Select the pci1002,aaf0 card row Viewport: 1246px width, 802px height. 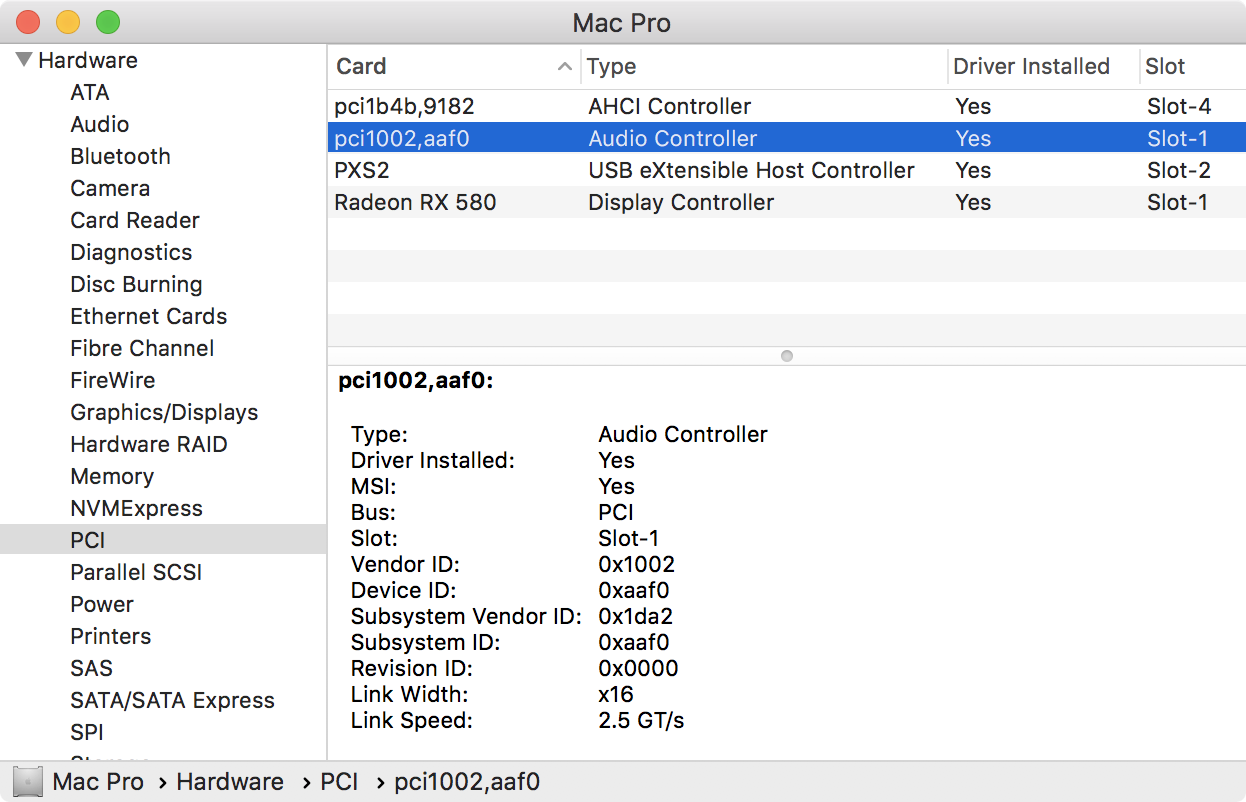point(787,138)
